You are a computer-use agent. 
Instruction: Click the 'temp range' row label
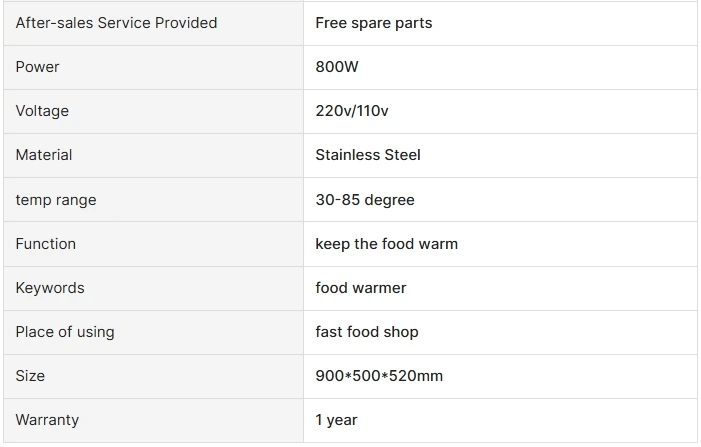[56, 200]
